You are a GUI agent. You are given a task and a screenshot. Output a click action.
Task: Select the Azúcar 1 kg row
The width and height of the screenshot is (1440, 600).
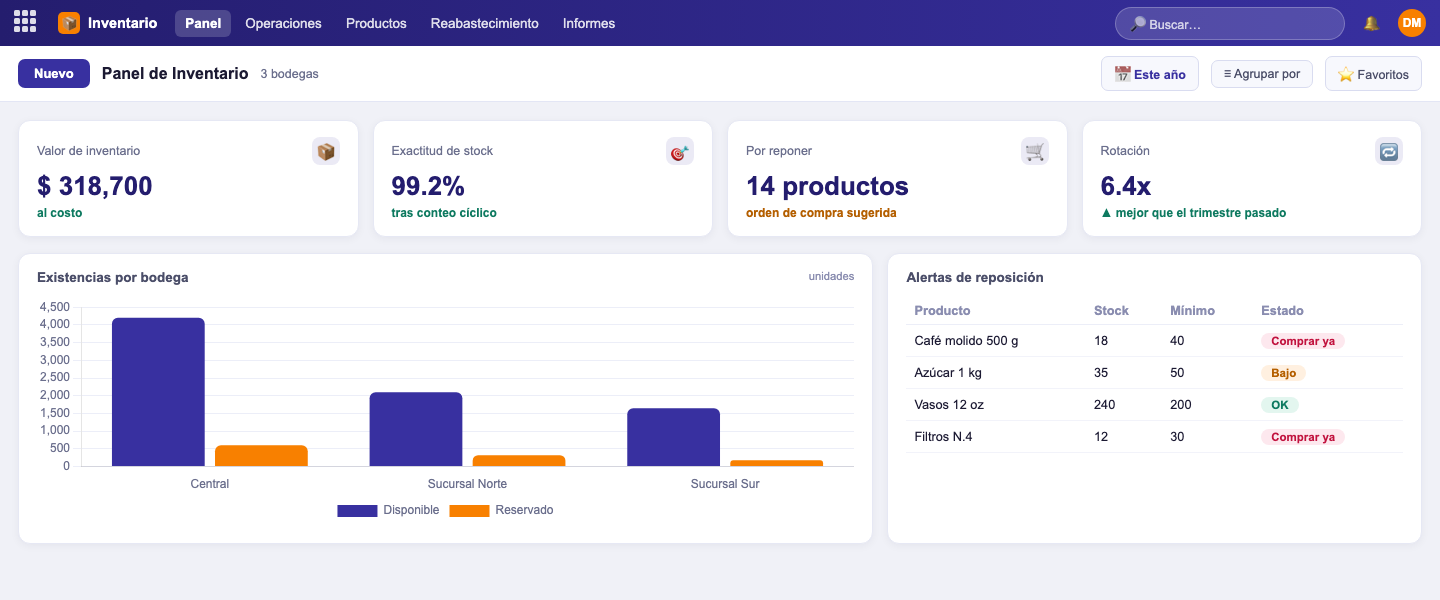(x=1154, y=373)
